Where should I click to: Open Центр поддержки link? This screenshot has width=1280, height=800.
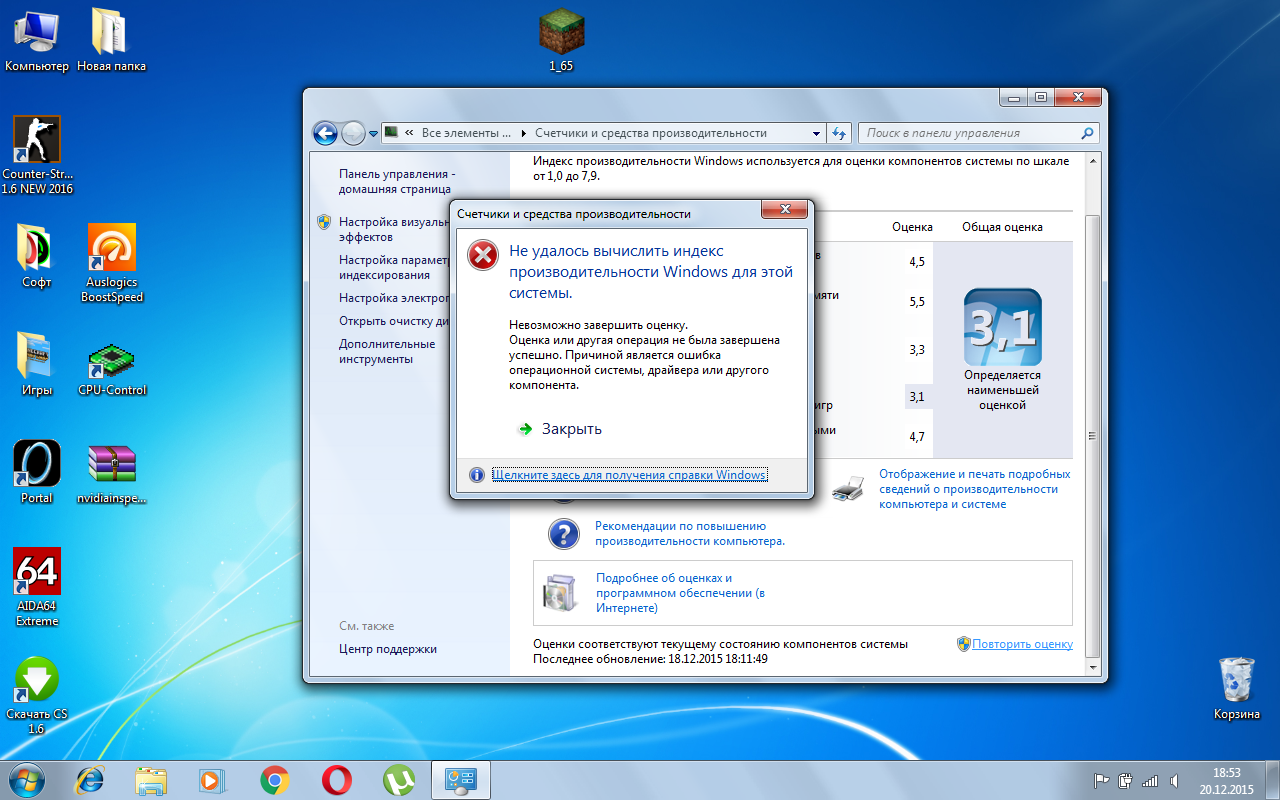click(388, 649)
